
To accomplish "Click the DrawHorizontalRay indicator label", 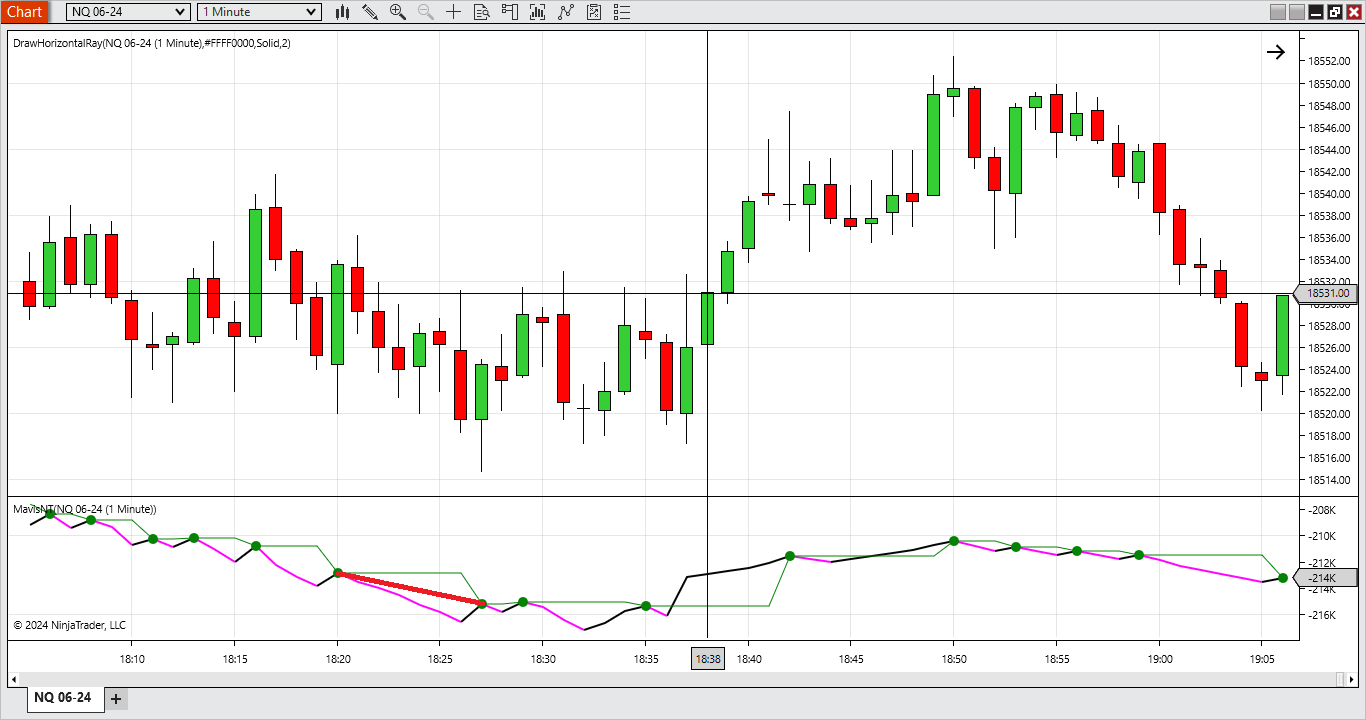I will coord(152,43).
